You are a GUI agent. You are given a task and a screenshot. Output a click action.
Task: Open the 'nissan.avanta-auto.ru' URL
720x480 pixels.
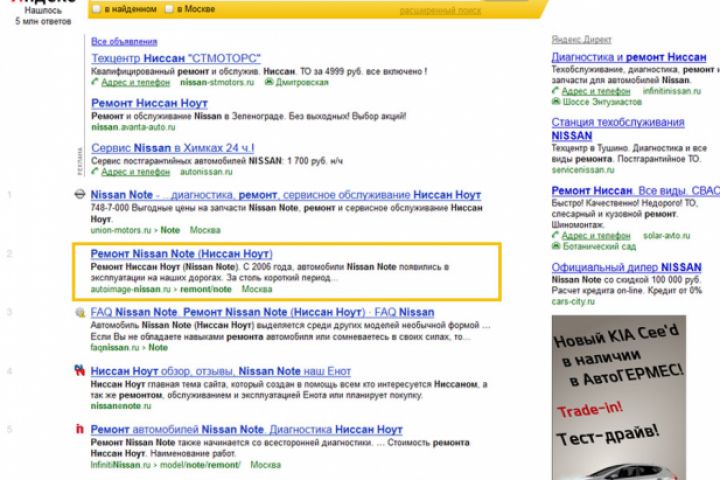133,127
